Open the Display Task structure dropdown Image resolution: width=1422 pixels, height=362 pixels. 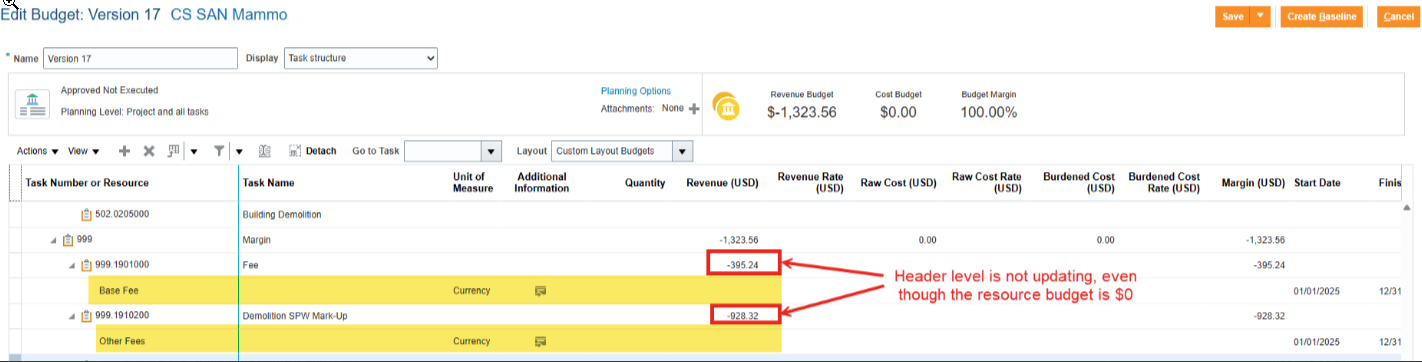point(361,58)
